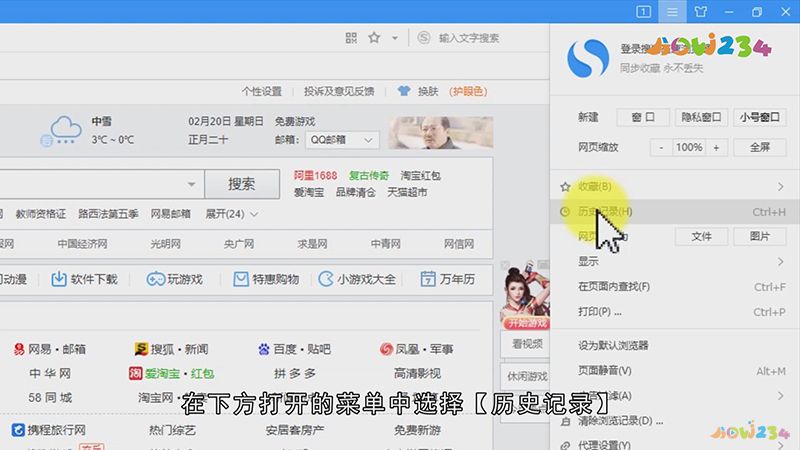
Task: Open 网易·邮箱 site link icon
Action: 19,349
